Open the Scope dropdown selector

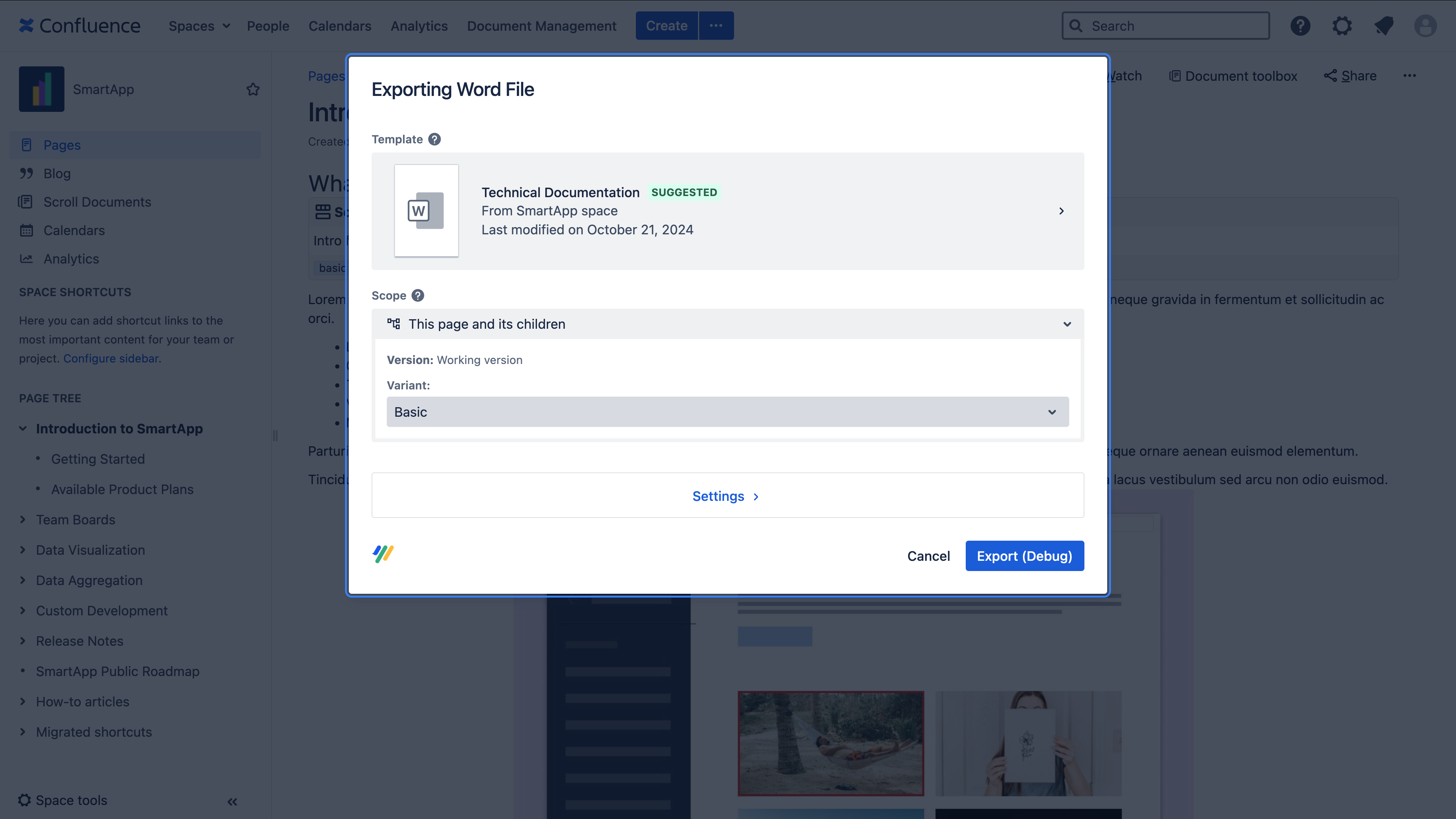(x=728, y=324)
